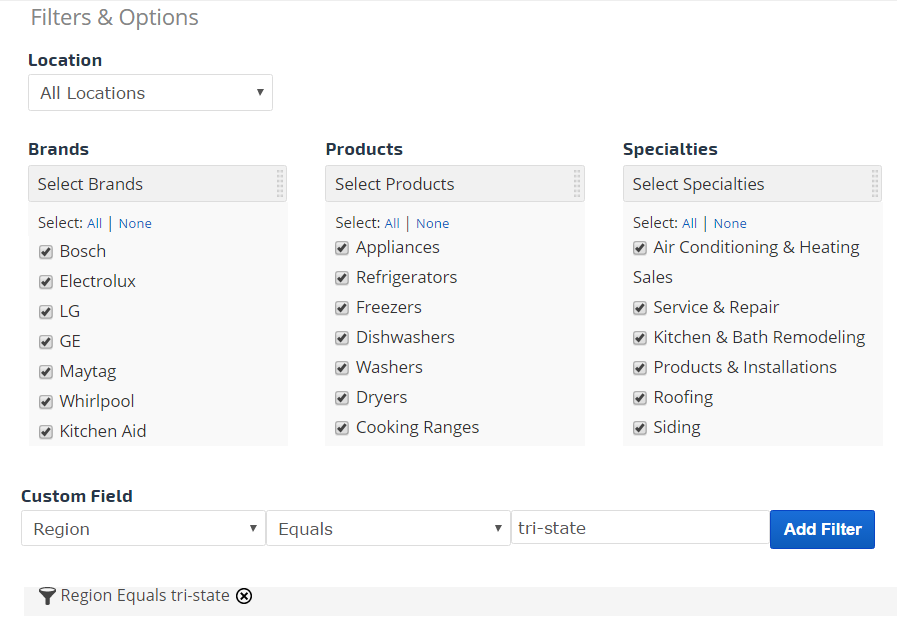897x643 pixels.
Task: Disable the Dishwashers checkbox
Action: click(342, 338)
